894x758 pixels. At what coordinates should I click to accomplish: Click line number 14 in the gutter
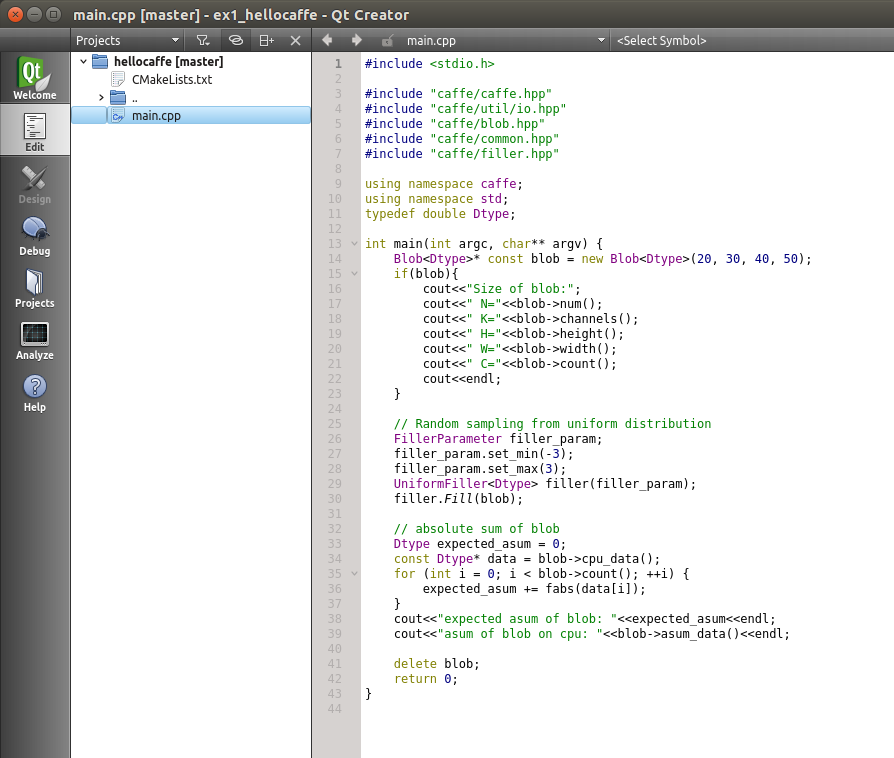tap(335, 258)
